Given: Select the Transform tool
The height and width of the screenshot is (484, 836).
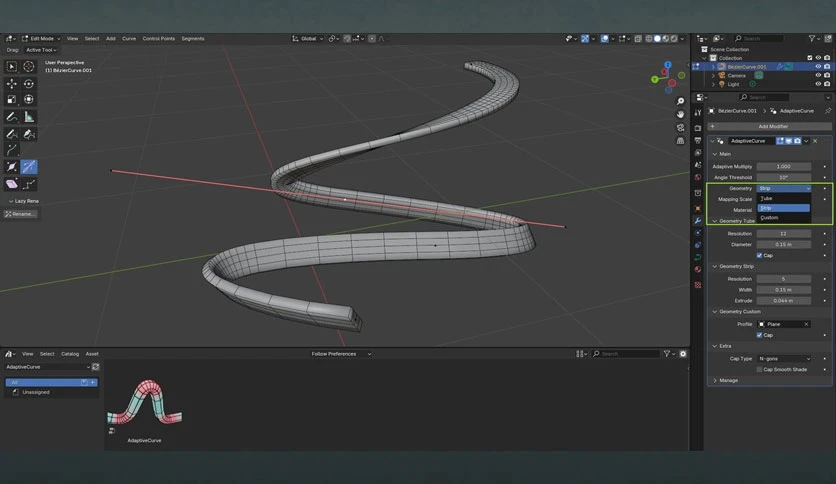Looking at the screenshot, I should [29, 99].
